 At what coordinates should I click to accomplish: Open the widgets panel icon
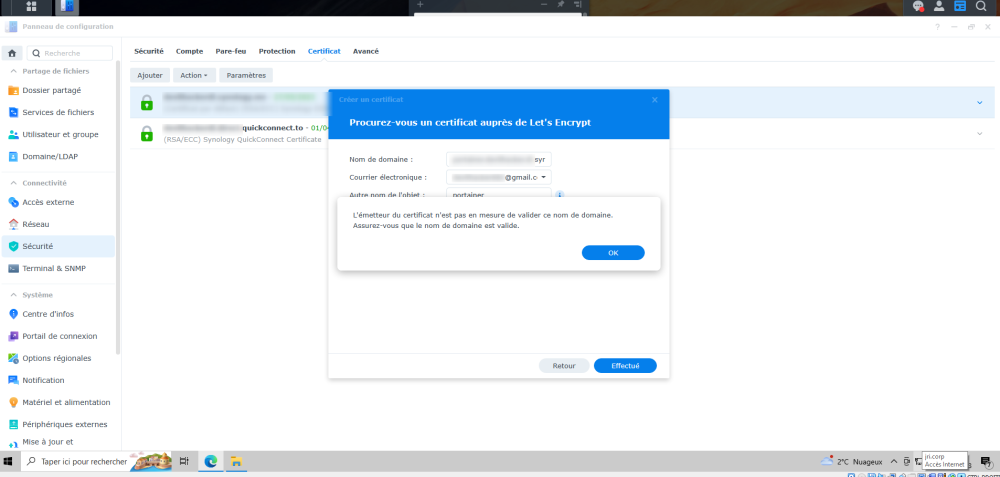[x=960, y=6]
